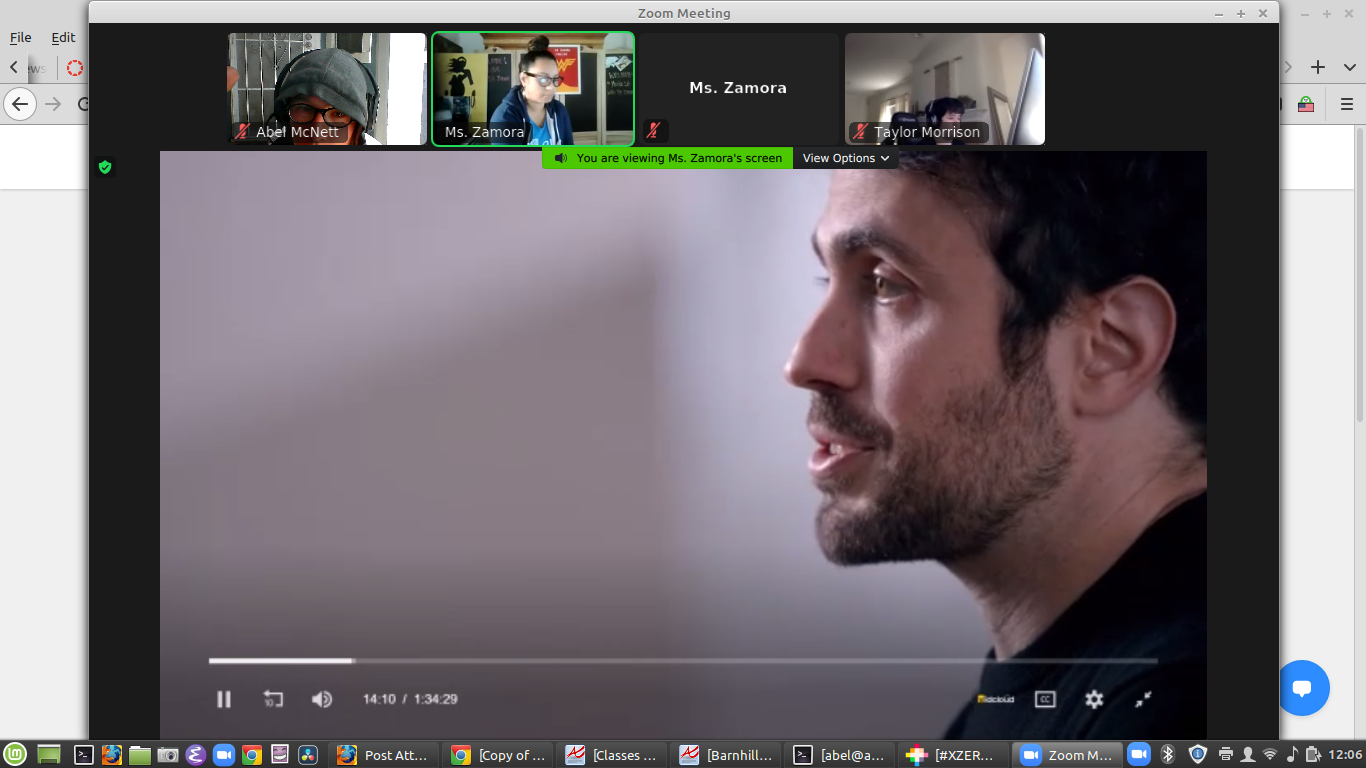This screenshot has height=768, width=1366.
Task: Click the Zoom tray icon
Action: point(1138,755)
